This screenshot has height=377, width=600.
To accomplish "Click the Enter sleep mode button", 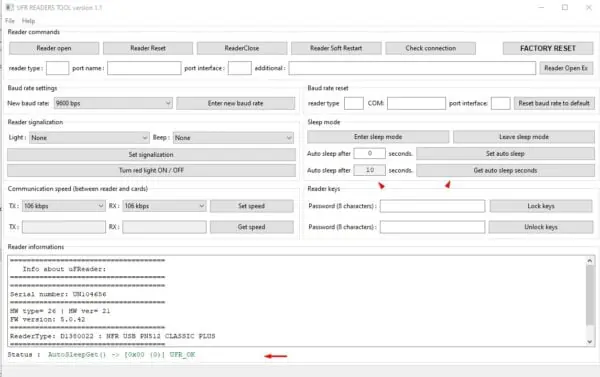I will [x=378, y=137].
